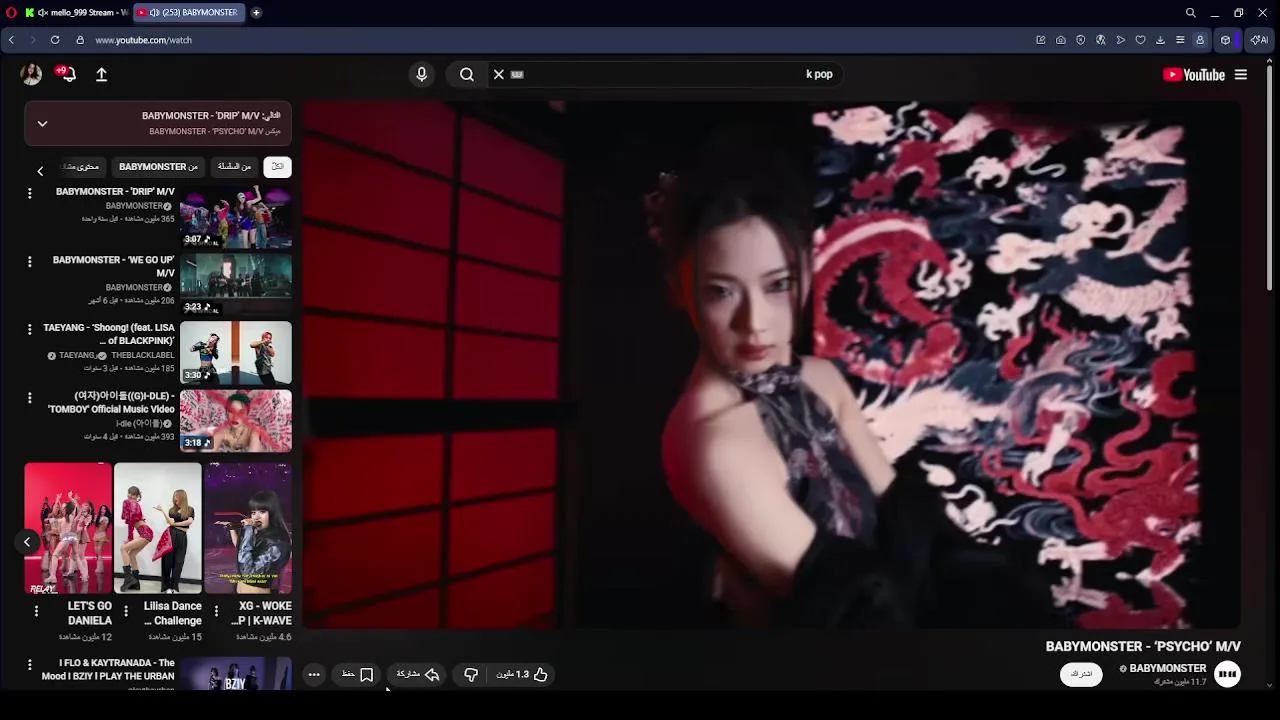Open the extensions cube icon

1226,40
